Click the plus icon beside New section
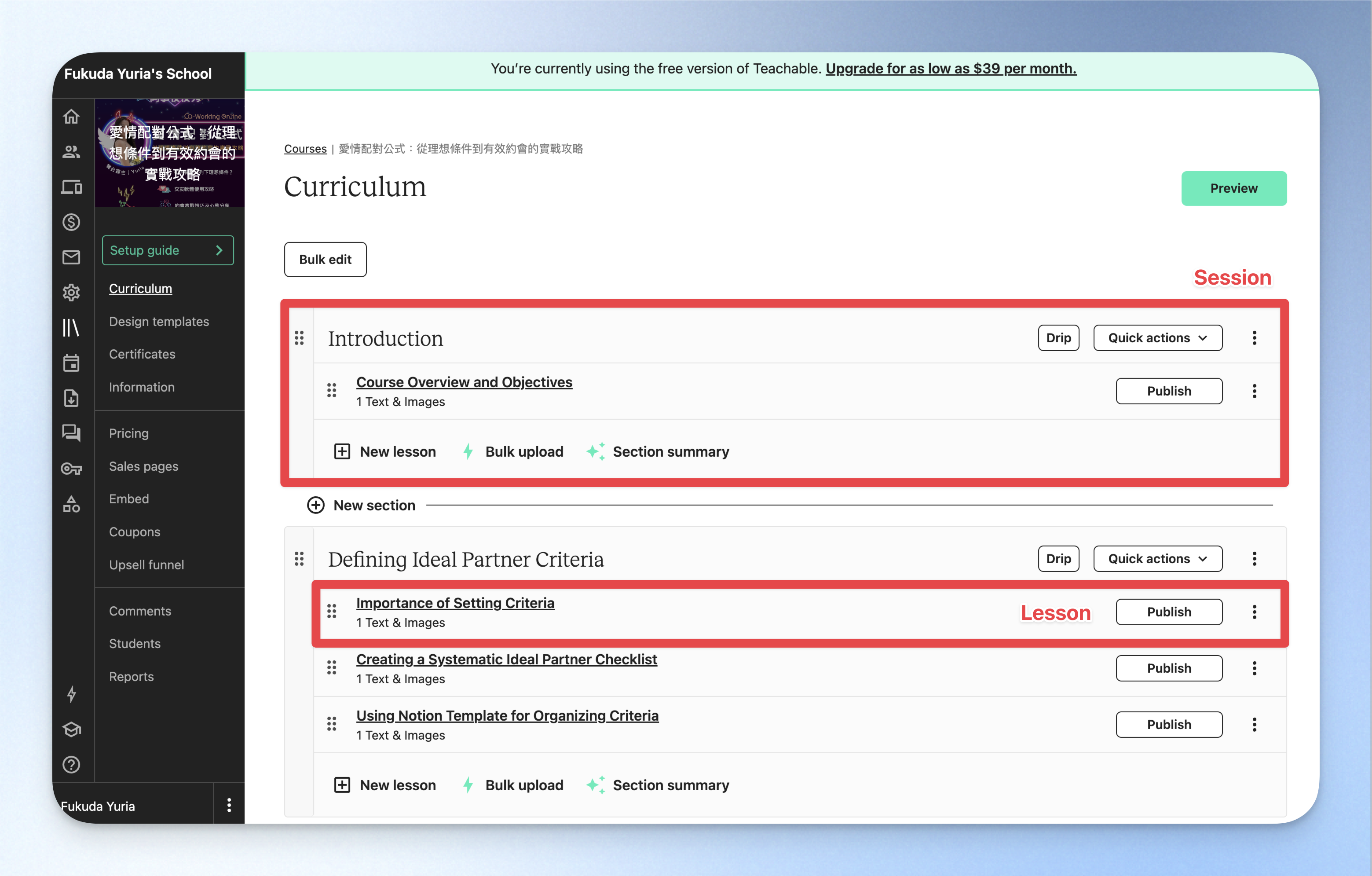 coord(316,505)
